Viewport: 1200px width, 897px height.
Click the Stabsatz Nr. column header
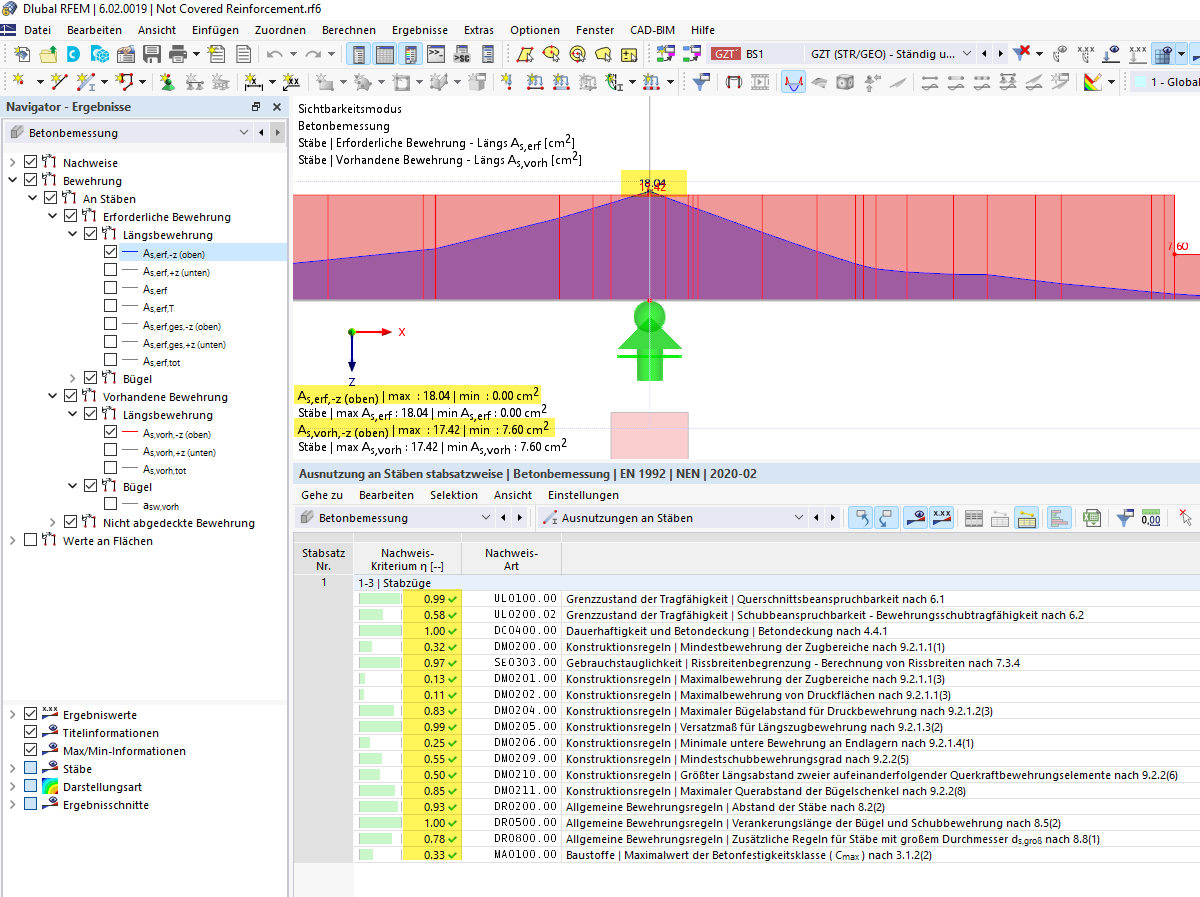(x=323, y=560)
